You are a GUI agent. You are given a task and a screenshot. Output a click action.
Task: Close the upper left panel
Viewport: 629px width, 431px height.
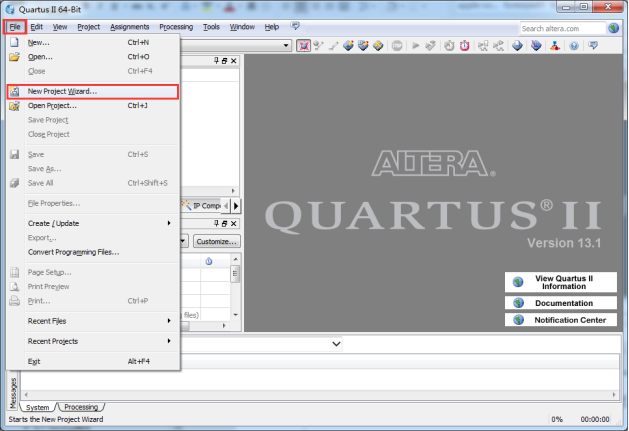tap(233, 61)
